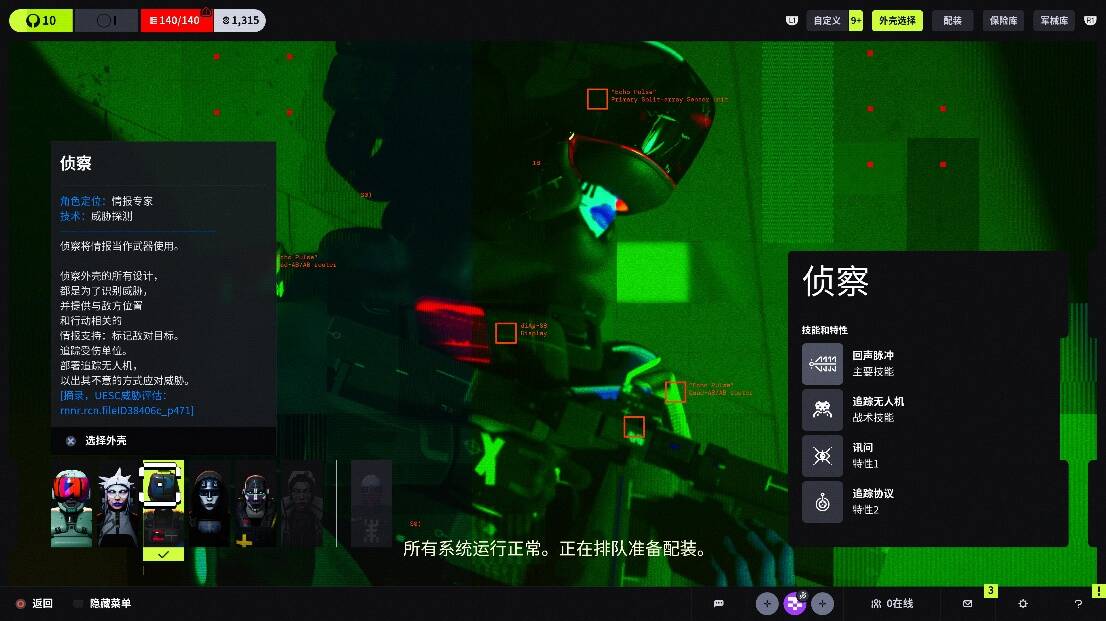Click the Interrogate trait eye icon
Image resolution: width=1106 pixels, height=621 pixels.
822,456
